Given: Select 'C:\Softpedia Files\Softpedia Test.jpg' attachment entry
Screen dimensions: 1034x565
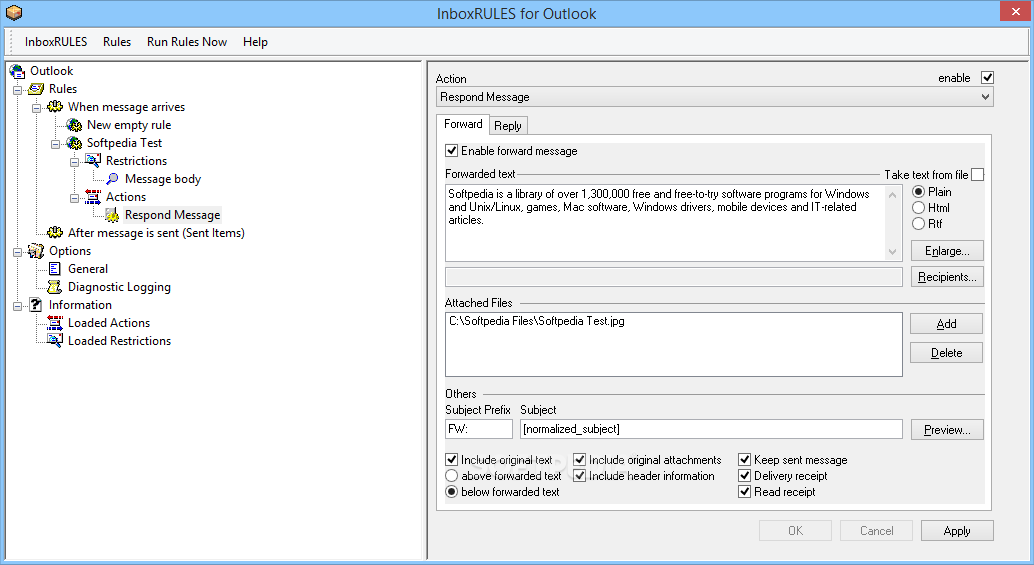Looking at the screenshot, I should click(x=537, y=321).
